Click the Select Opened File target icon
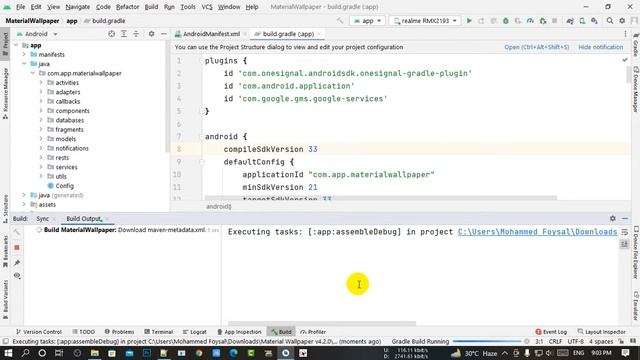 pos(111,34)
